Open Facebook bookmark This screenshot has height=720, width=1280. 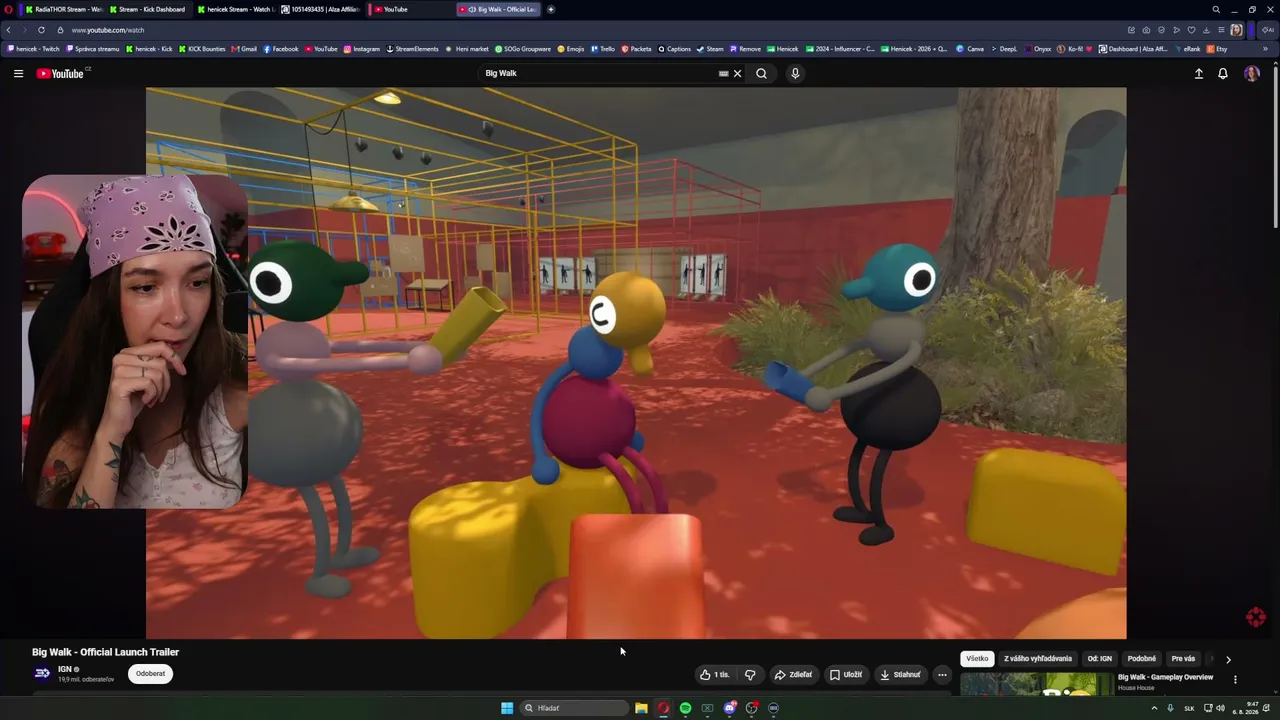(281, 49)
